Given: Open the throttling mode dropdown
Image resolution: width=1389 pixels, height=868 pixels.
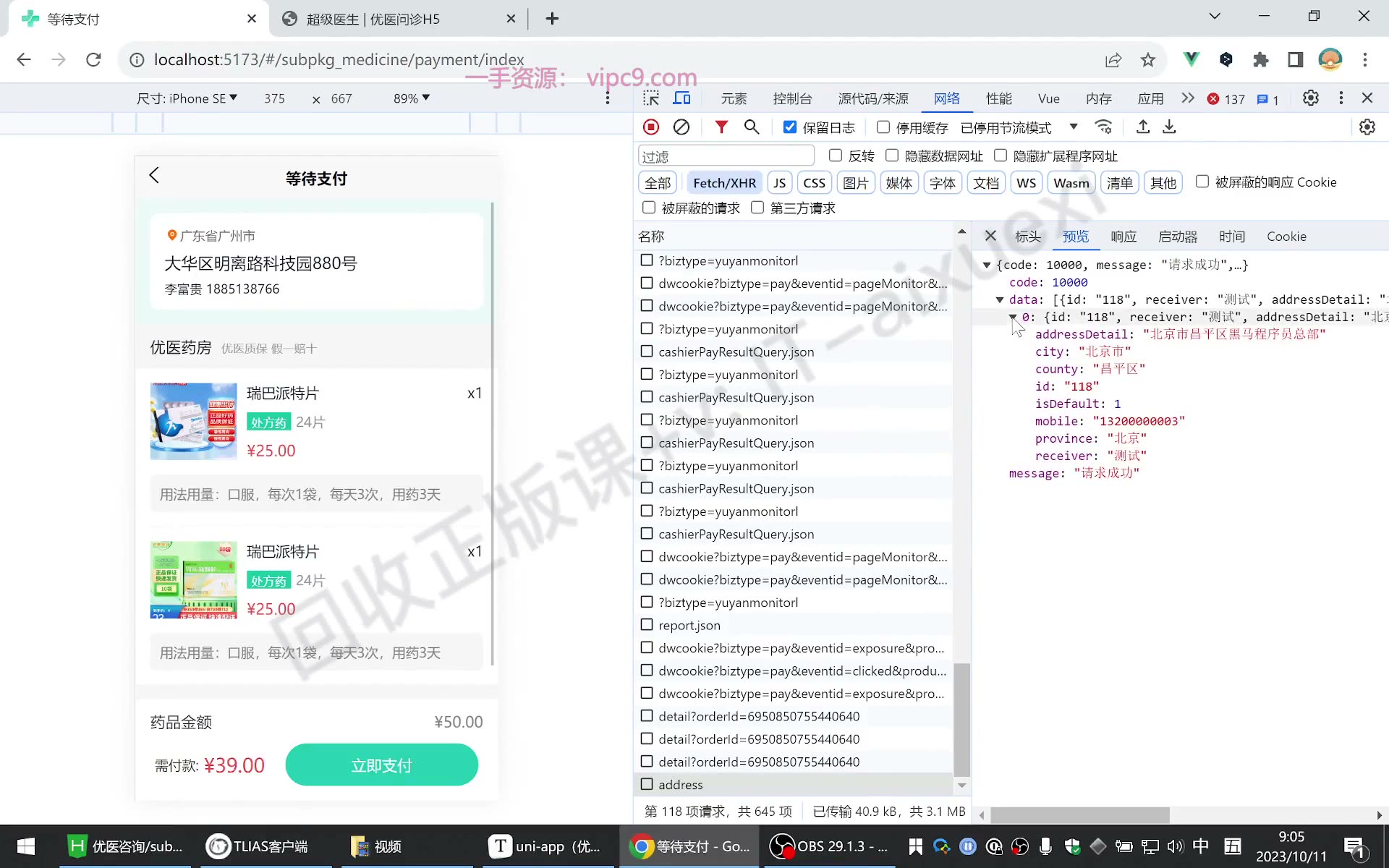Looking at the screenshot, I should coord(1019,128).
